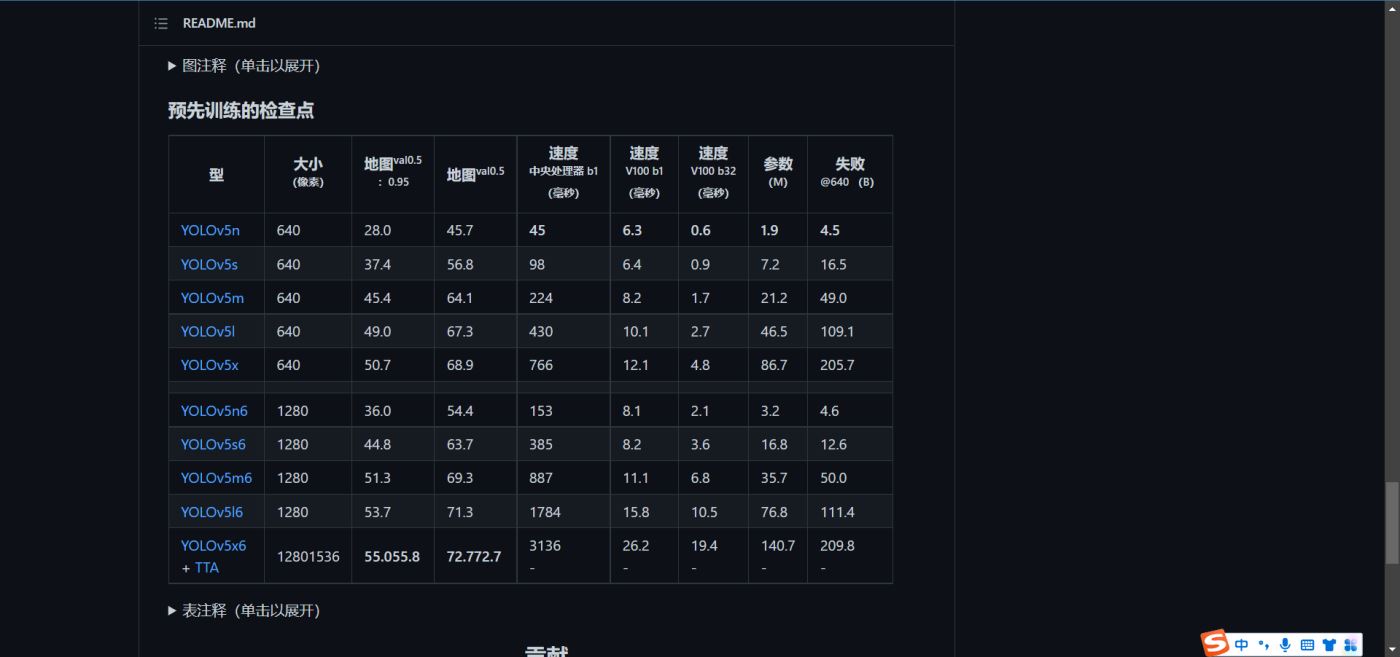Screen dimensions: 1400x657
Task: Select the 1784 cell in YOLOv5l6 row
Action: [563, 512]
